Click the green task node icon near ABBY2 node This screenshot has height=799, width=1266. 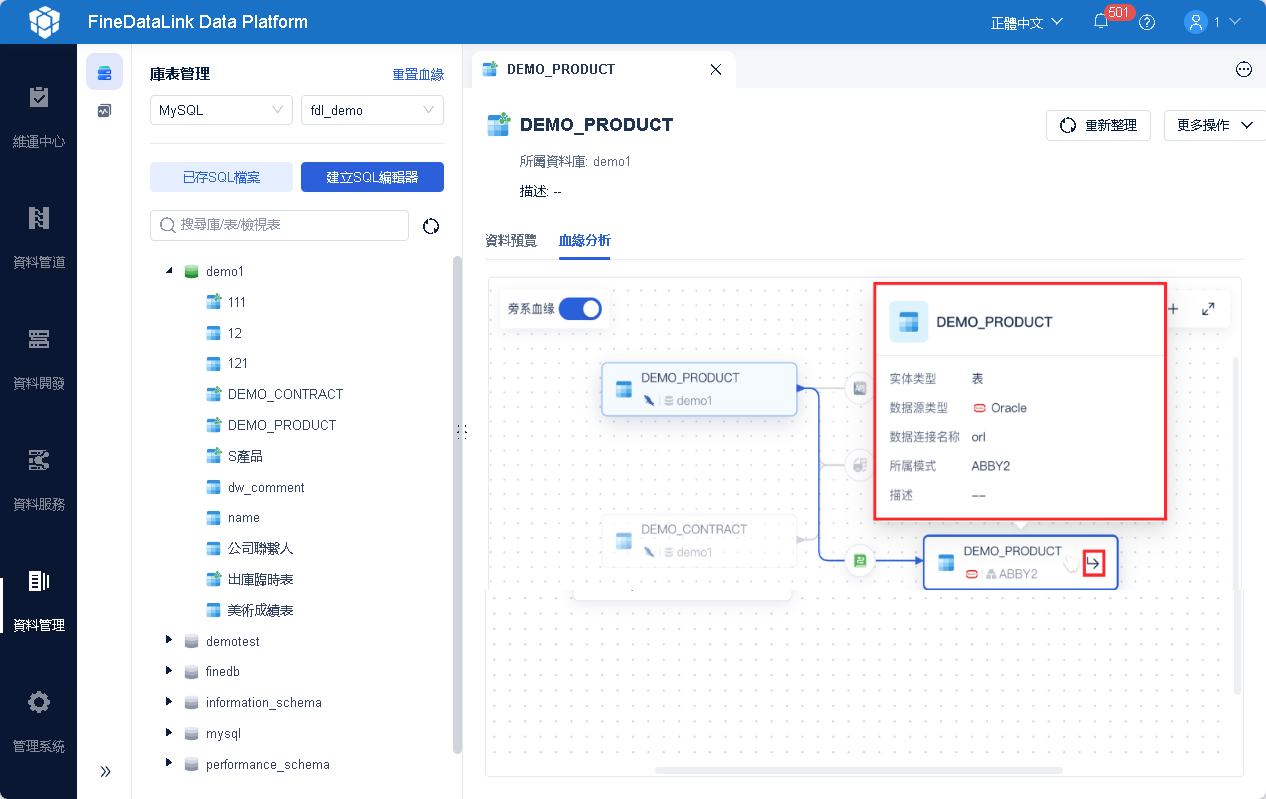click(859, 561)
